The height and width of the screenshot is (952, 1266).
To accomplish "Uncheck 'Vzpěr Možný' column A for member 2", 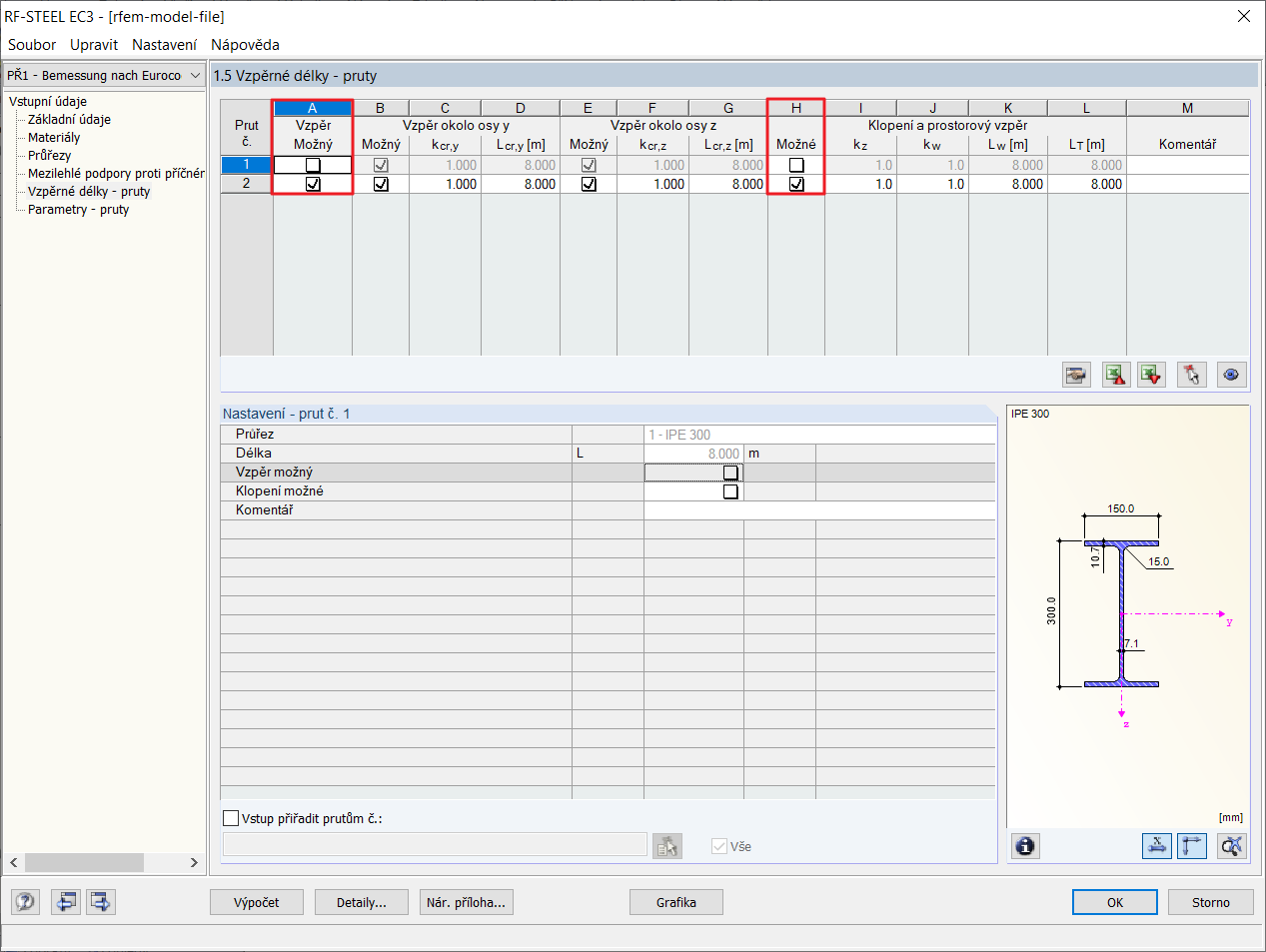I will pos(313,184).
